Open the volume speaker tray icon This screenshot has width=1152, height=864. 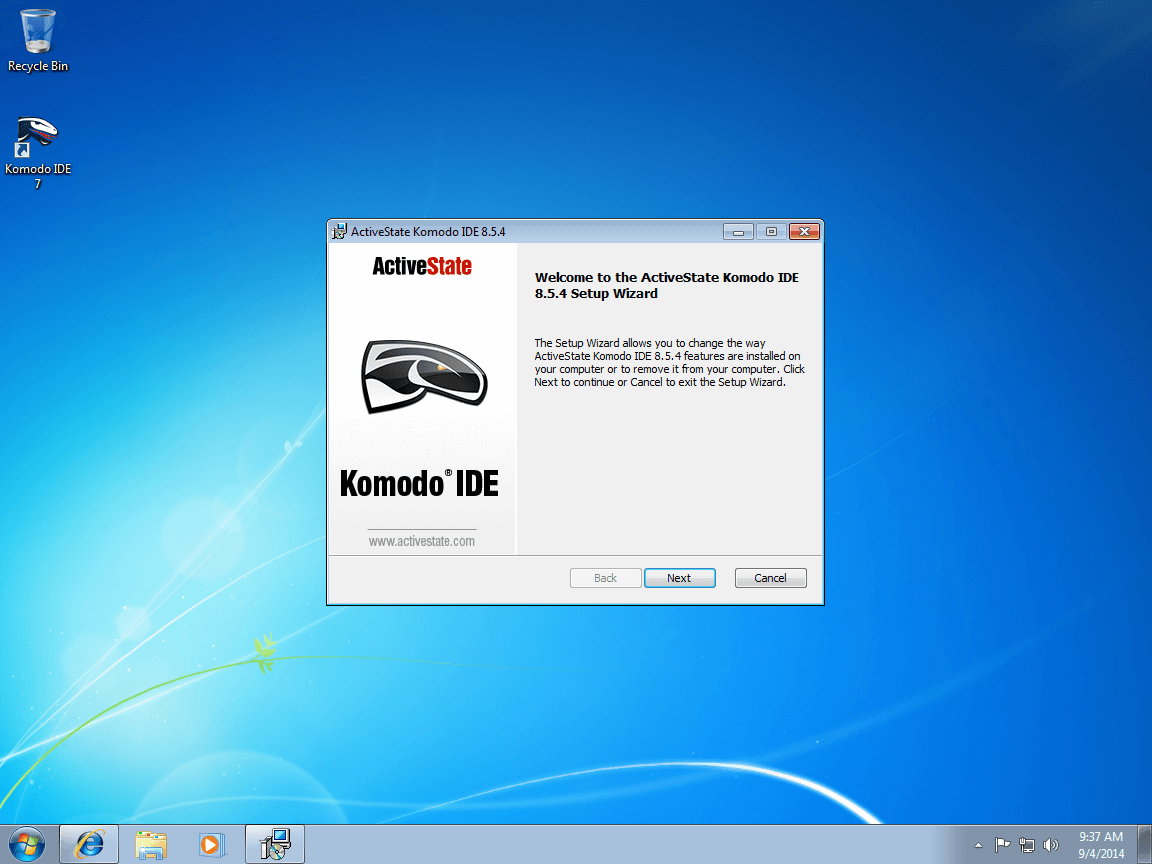pyautogui.click(x=1051, y=846)
